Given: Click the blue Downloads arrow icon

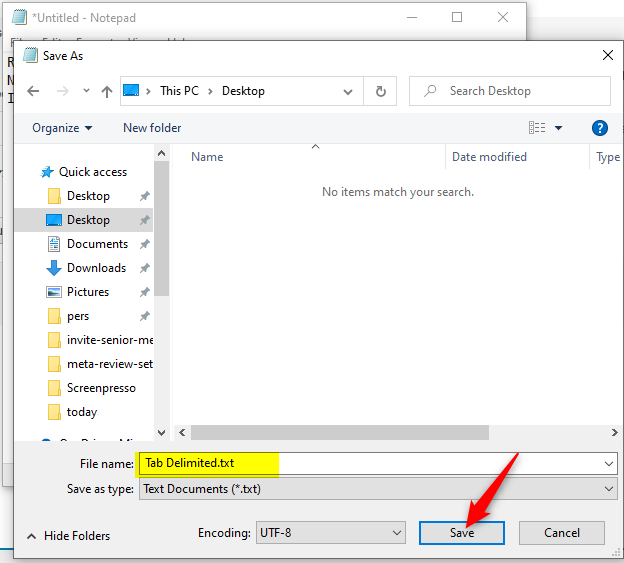Looking at the screenshot, I should 54,268.
